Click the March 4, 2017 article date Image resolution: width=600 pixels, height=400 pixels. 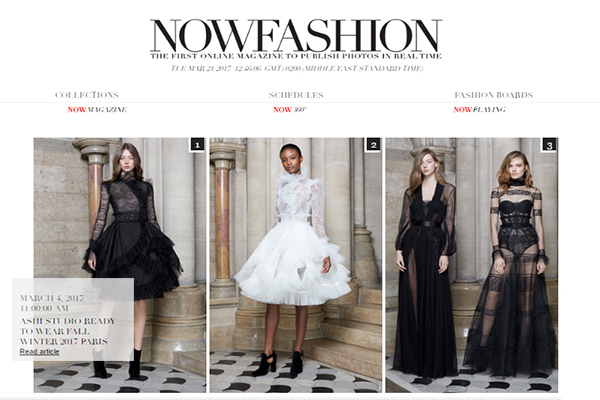click(x=52, y=298)
